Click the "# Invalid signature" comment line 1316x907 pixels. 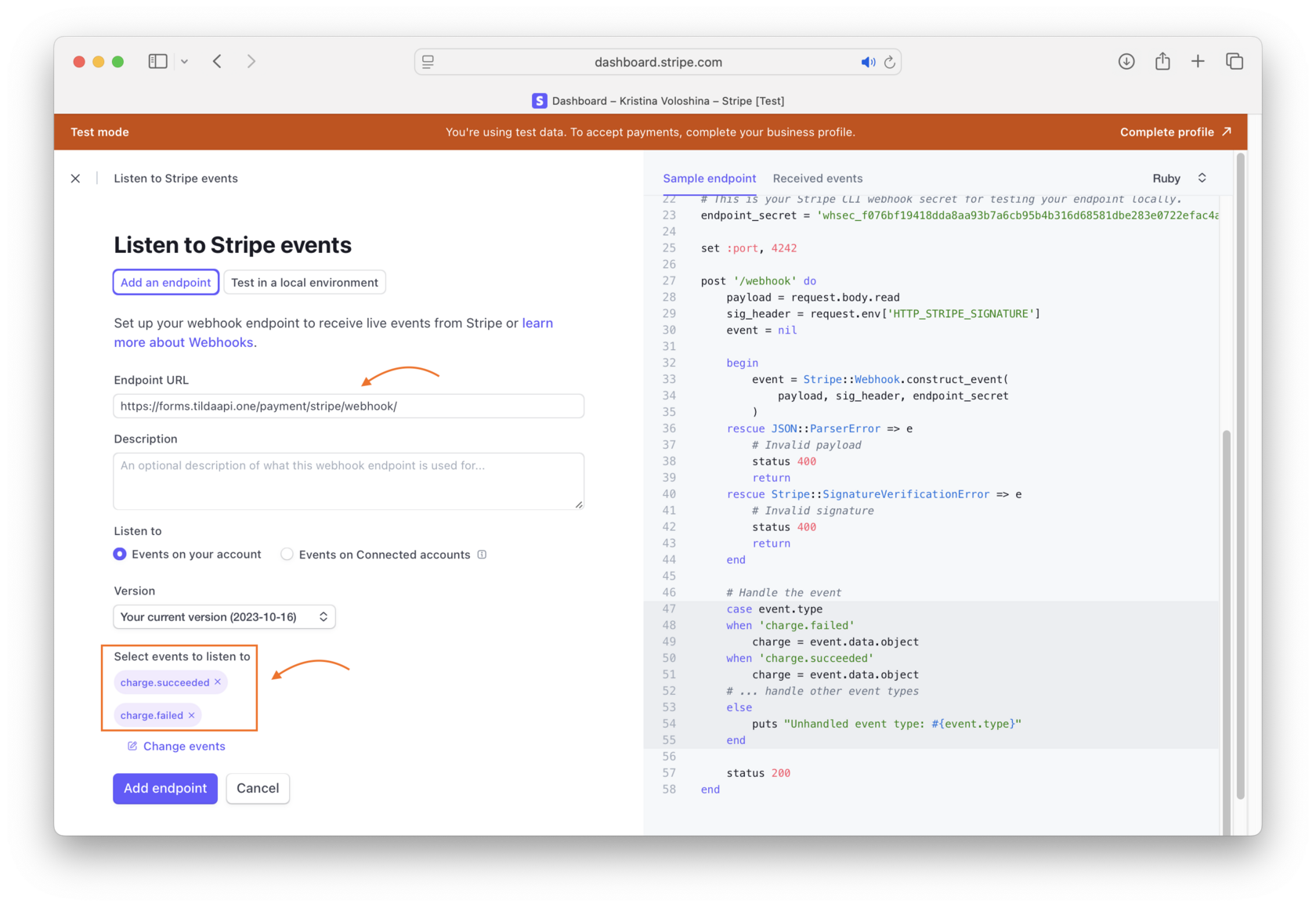[813, 511]
